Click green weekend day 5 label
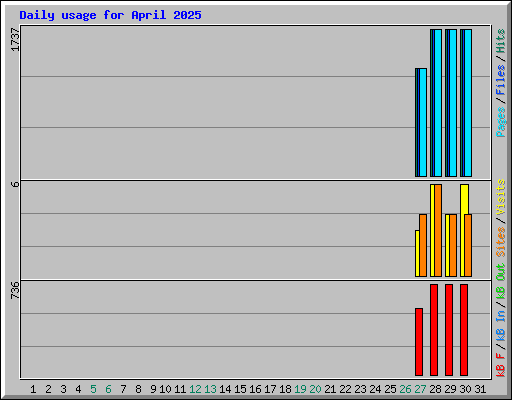512x400 pixels. 93,389
